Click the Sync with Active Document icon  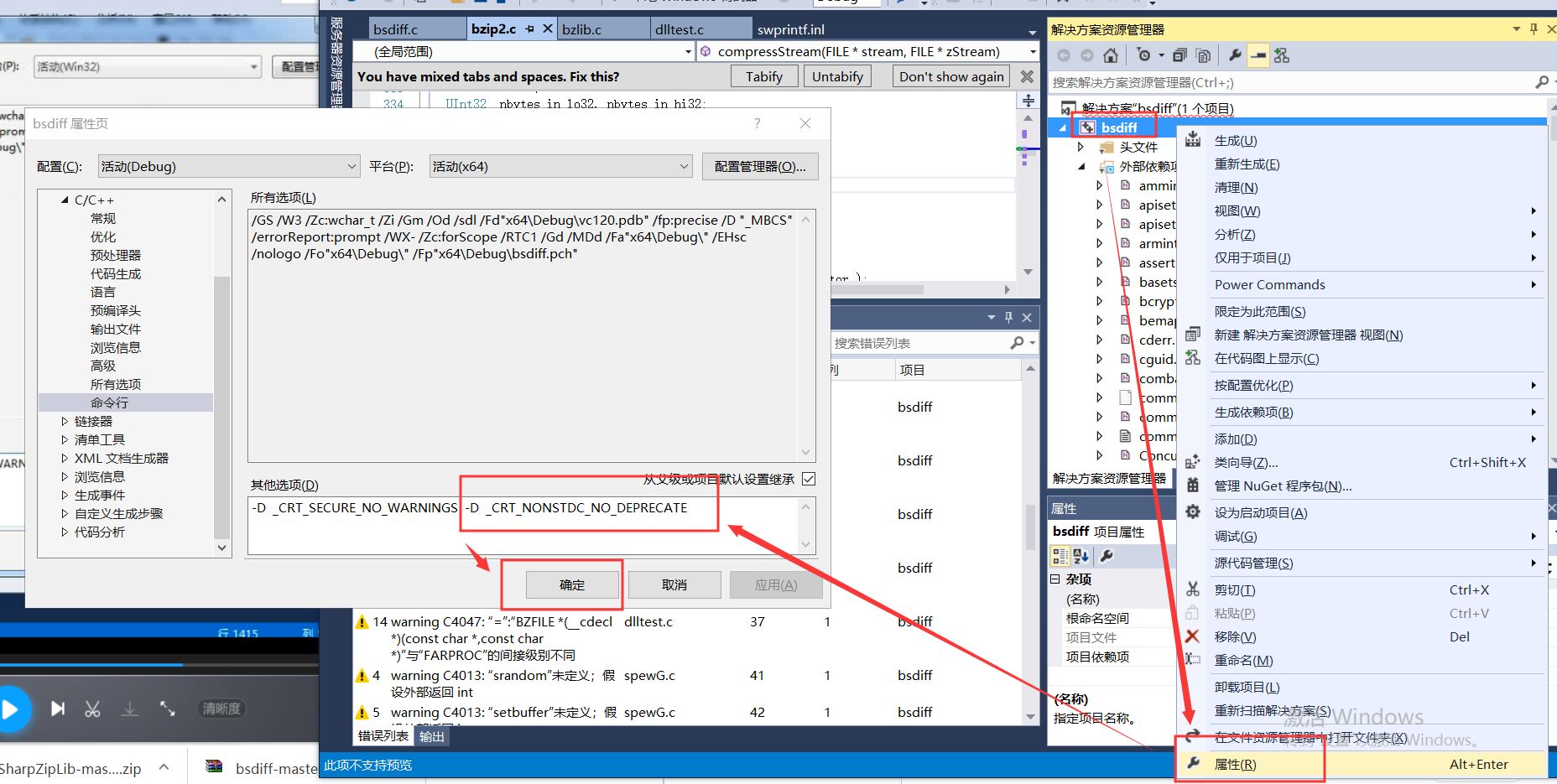coord(1178,55)
